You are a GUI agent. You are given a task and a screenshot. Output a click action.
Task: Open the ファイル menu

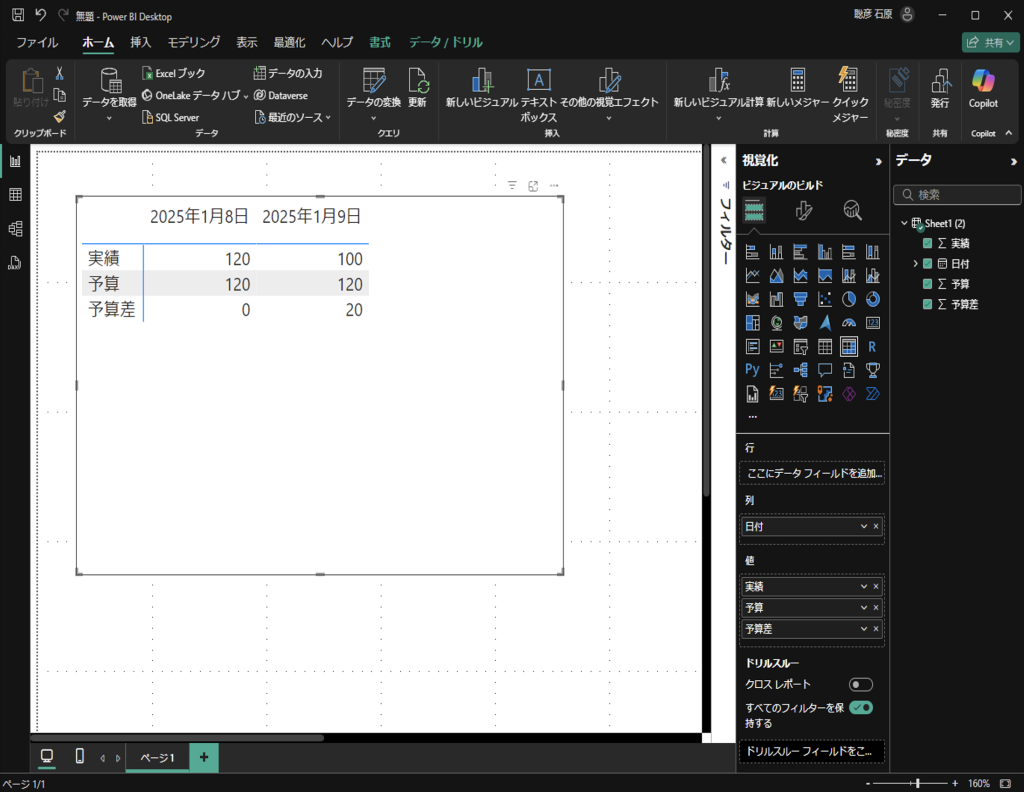click(x=37, y=43)
